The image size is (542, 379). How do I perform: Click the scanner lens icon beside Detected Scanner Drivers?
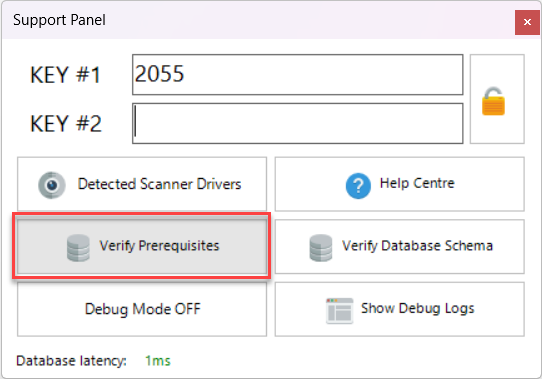52,185
